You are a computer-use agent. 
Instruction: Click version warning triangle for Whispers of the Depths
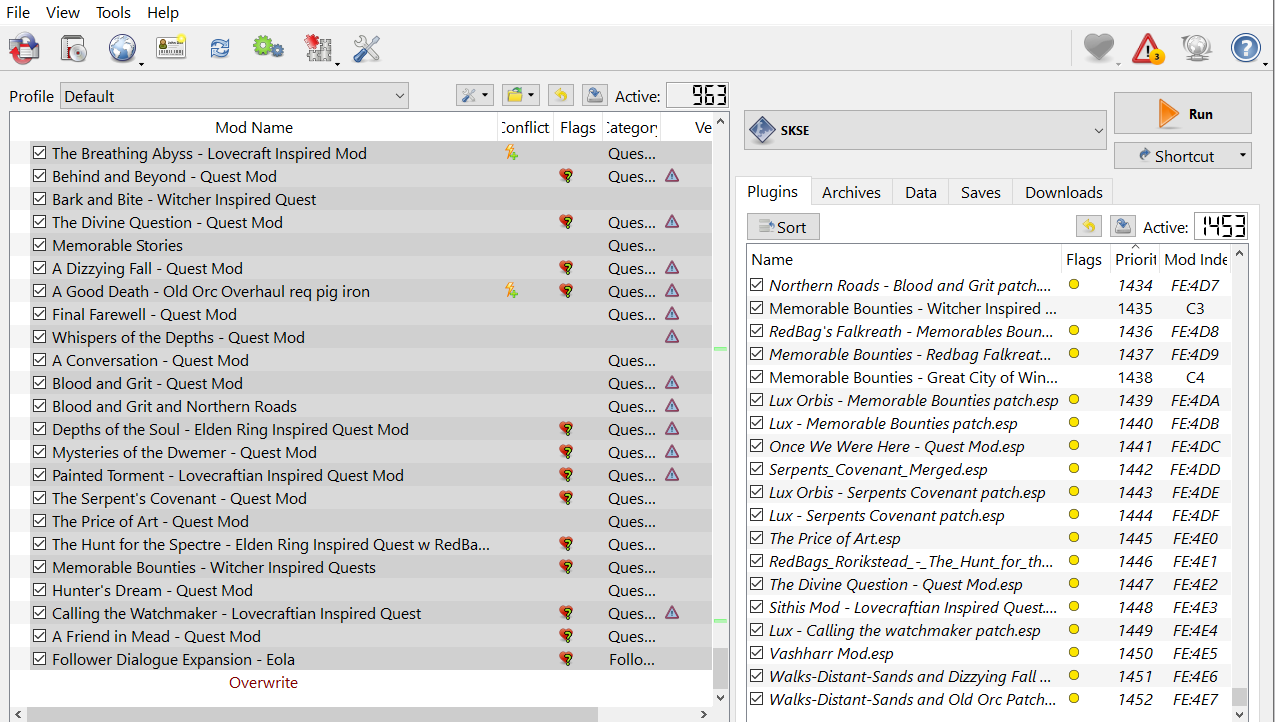(672, 337)
